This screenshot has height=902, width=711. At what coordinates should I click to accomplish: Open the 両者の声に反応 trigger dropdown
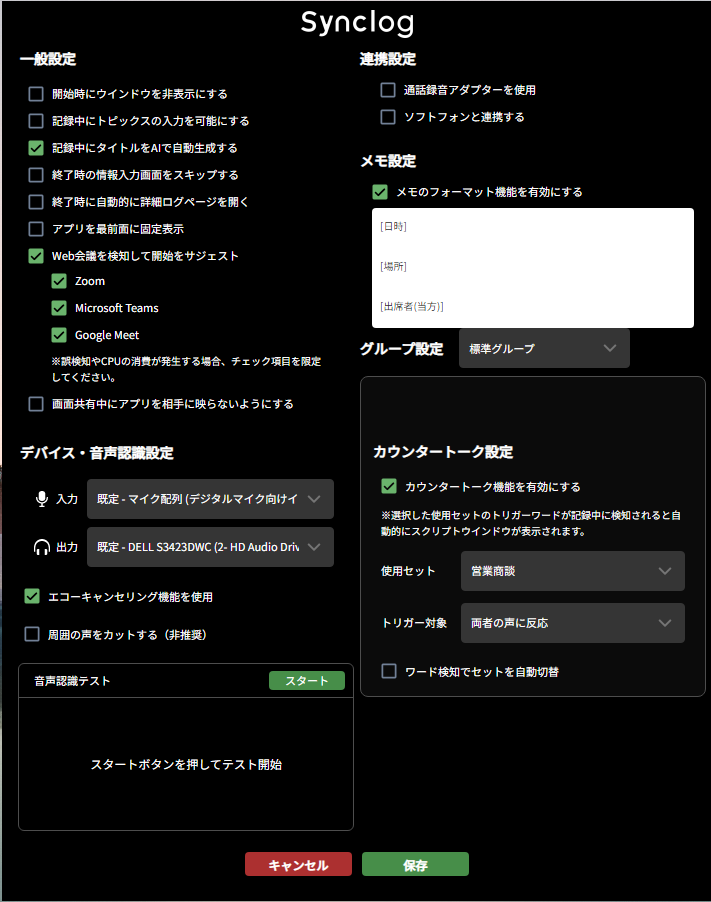[x=573, y=623]
